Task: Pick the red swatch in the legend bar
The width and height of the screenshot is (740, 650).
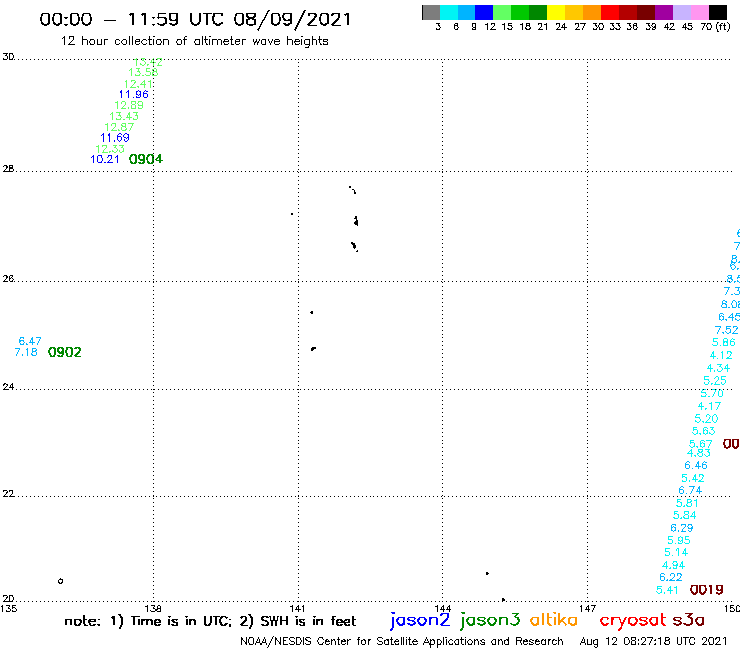Action: tap(610, 12)
